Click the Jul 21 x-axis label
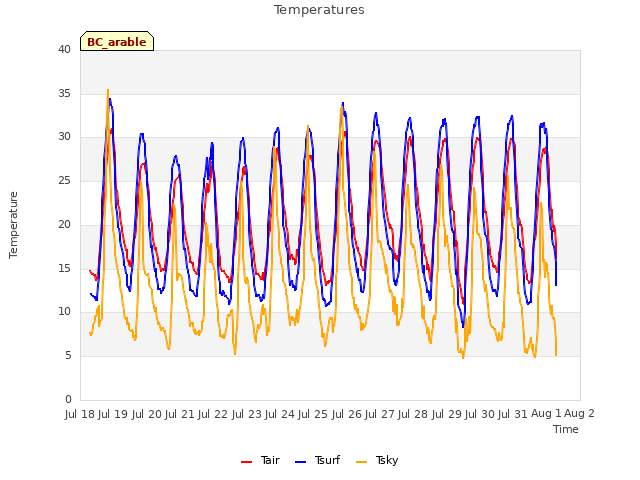This screenshot has width=640, height=480. pos(180,414)
